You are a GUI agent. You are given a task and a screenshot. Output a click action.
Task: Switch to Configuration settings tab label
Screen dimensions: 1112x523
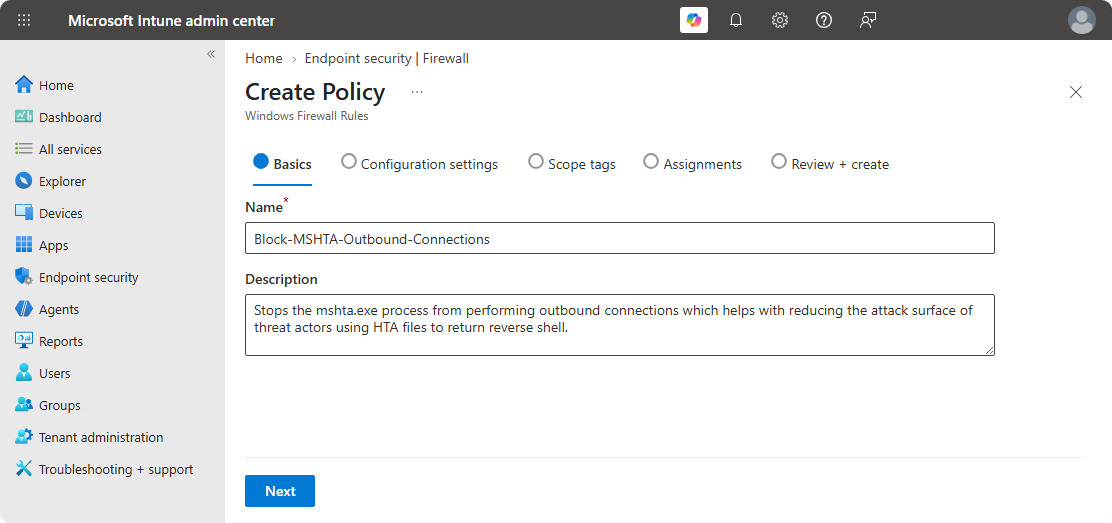tap(429, 164)
